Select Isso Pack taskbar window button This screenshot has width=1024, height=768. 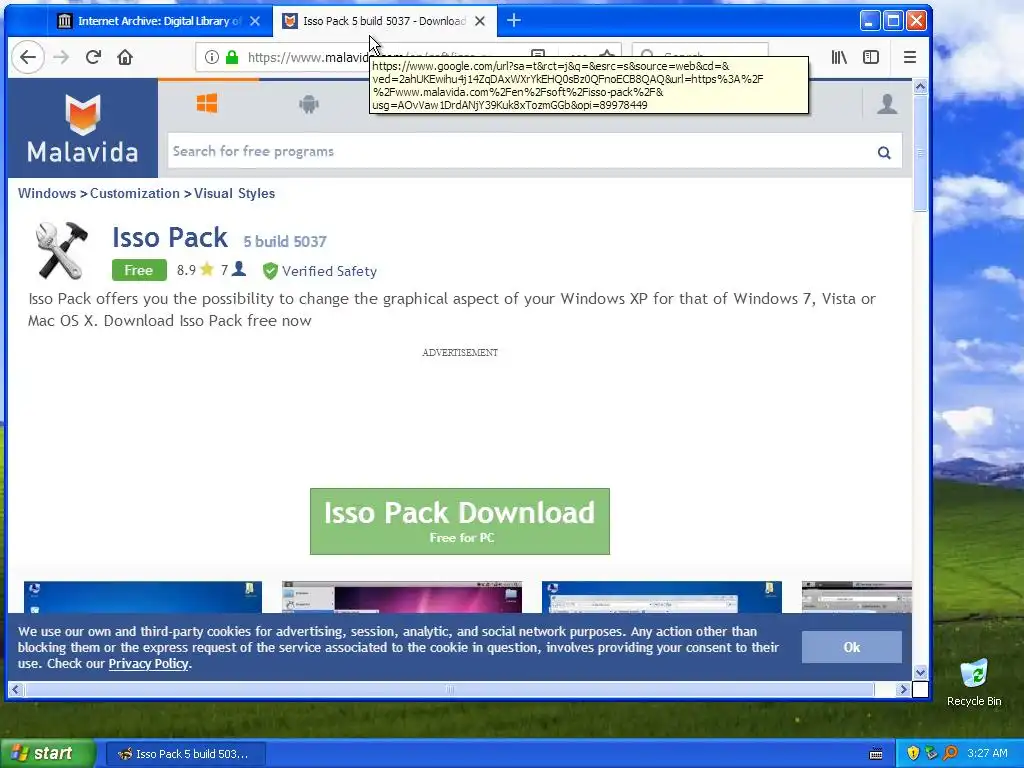click(185, 754)
